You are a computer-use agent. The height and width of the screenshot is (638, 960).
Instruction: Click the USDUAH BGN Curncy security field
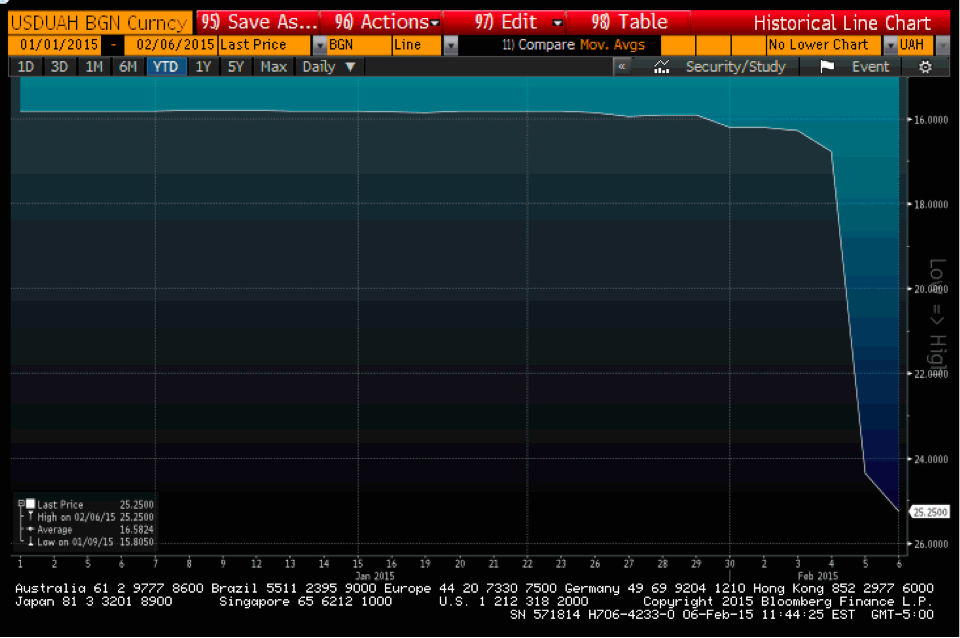click(99, 23)
